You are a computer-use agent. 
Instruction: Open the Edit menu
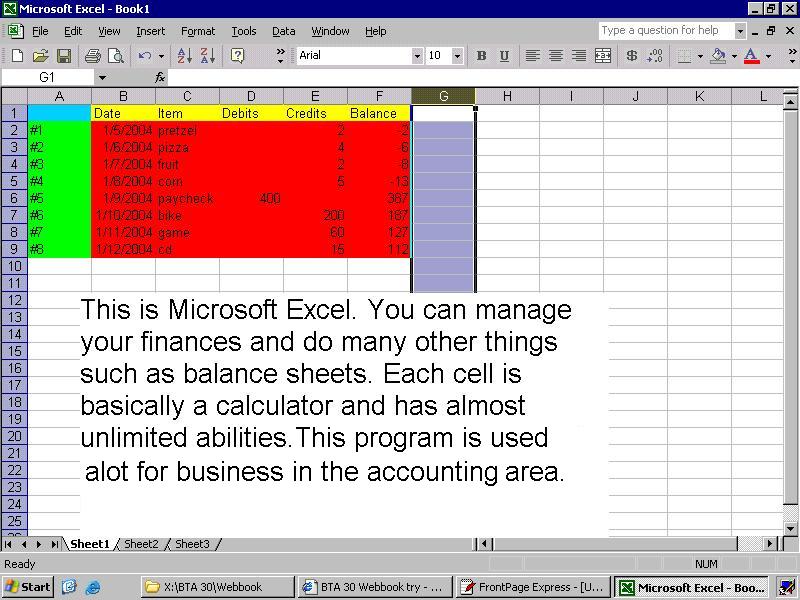(73, 31)
